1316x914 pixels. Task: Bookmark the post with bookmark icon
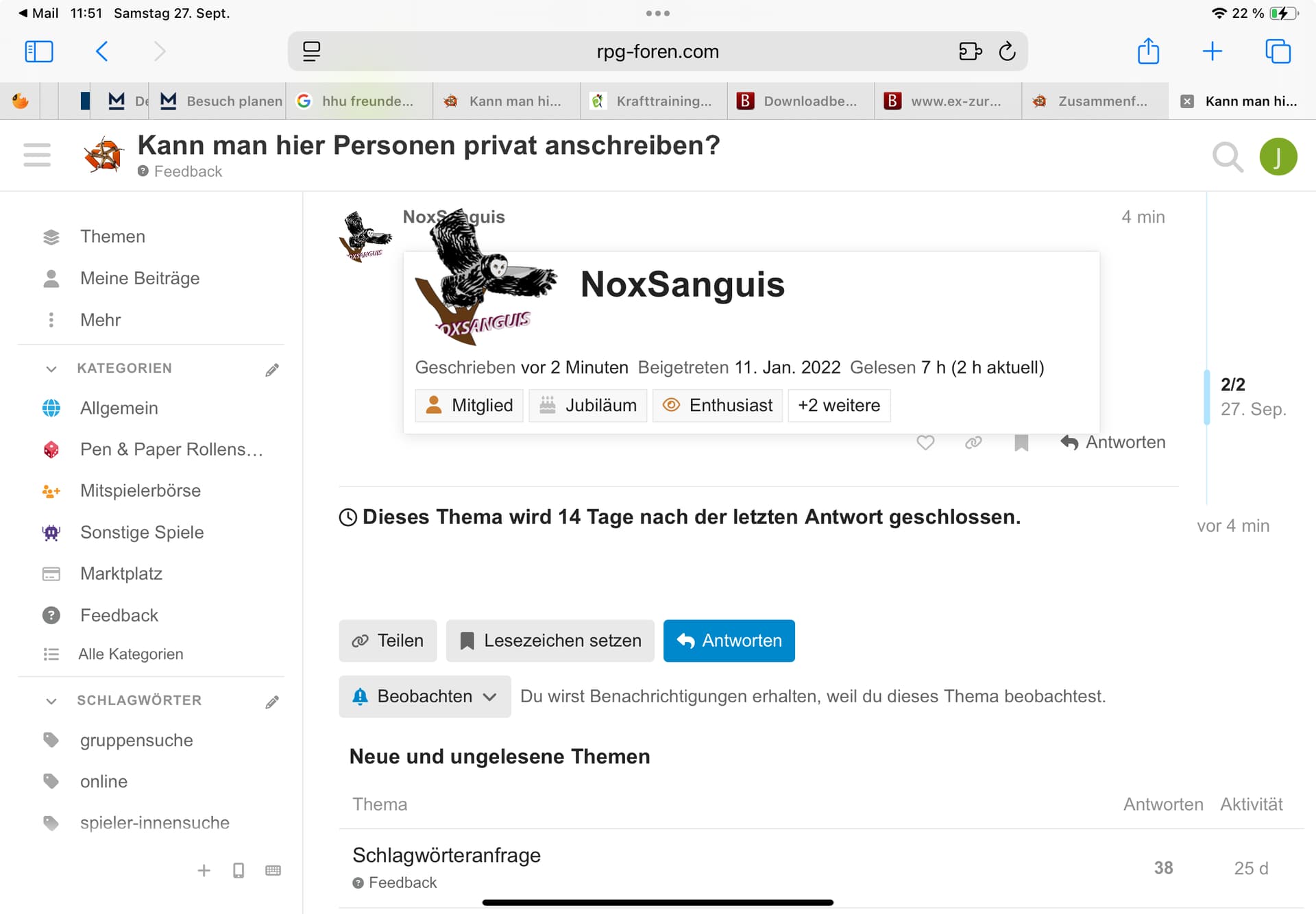tap(1021, 443)
